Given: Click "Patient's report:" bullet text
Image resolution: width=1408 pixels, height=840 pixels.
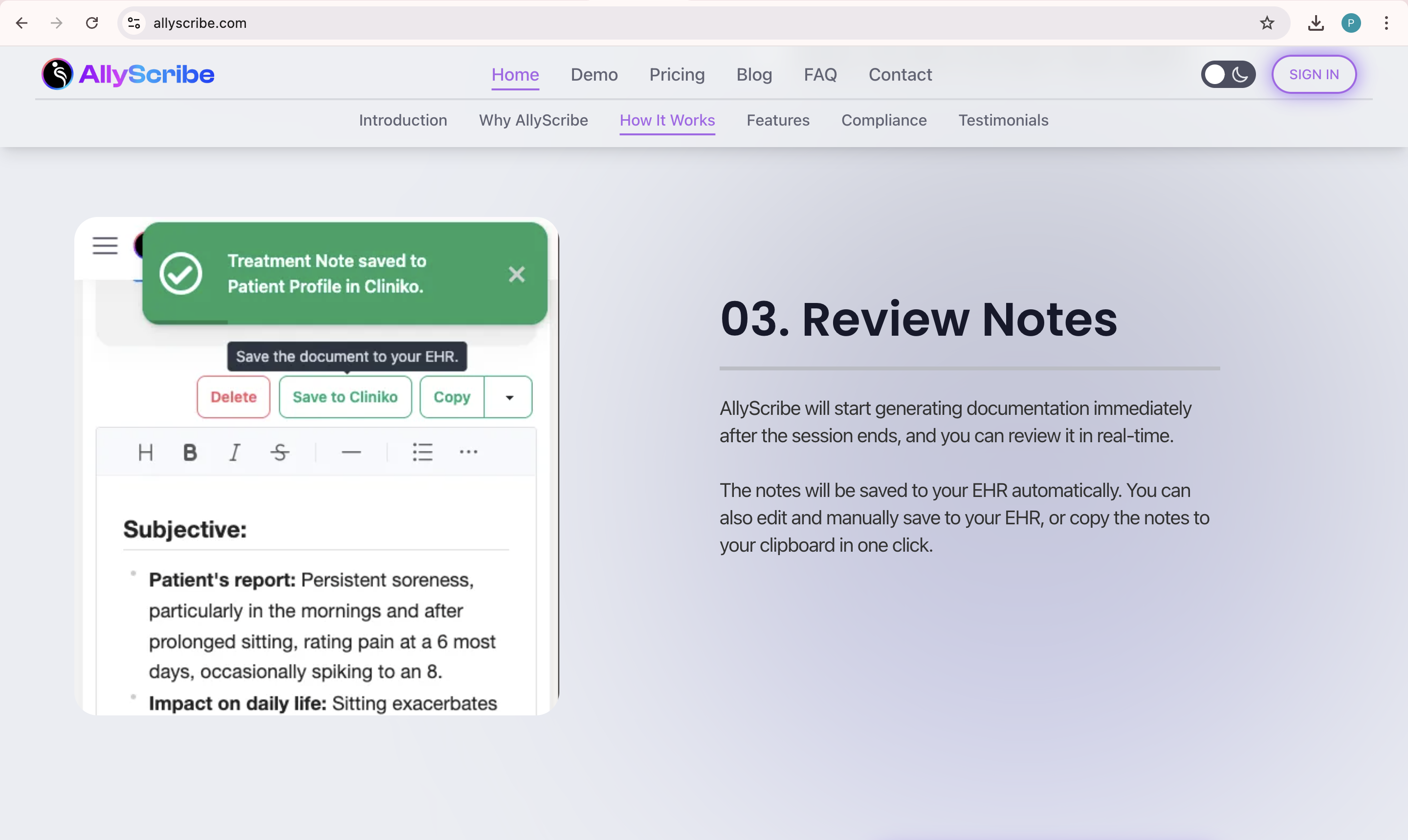Looking at the screenshot, I should pyautogui.click(x=222, y=580).
